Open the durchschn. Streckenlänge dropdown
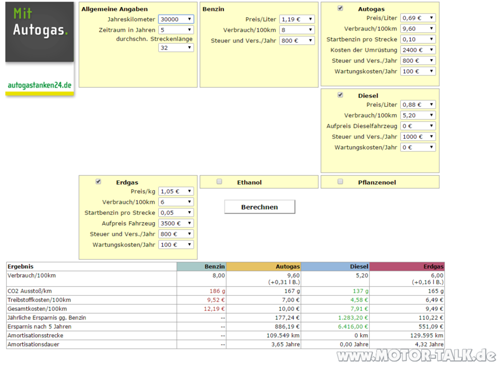The image size is (500, 365). 176,48
